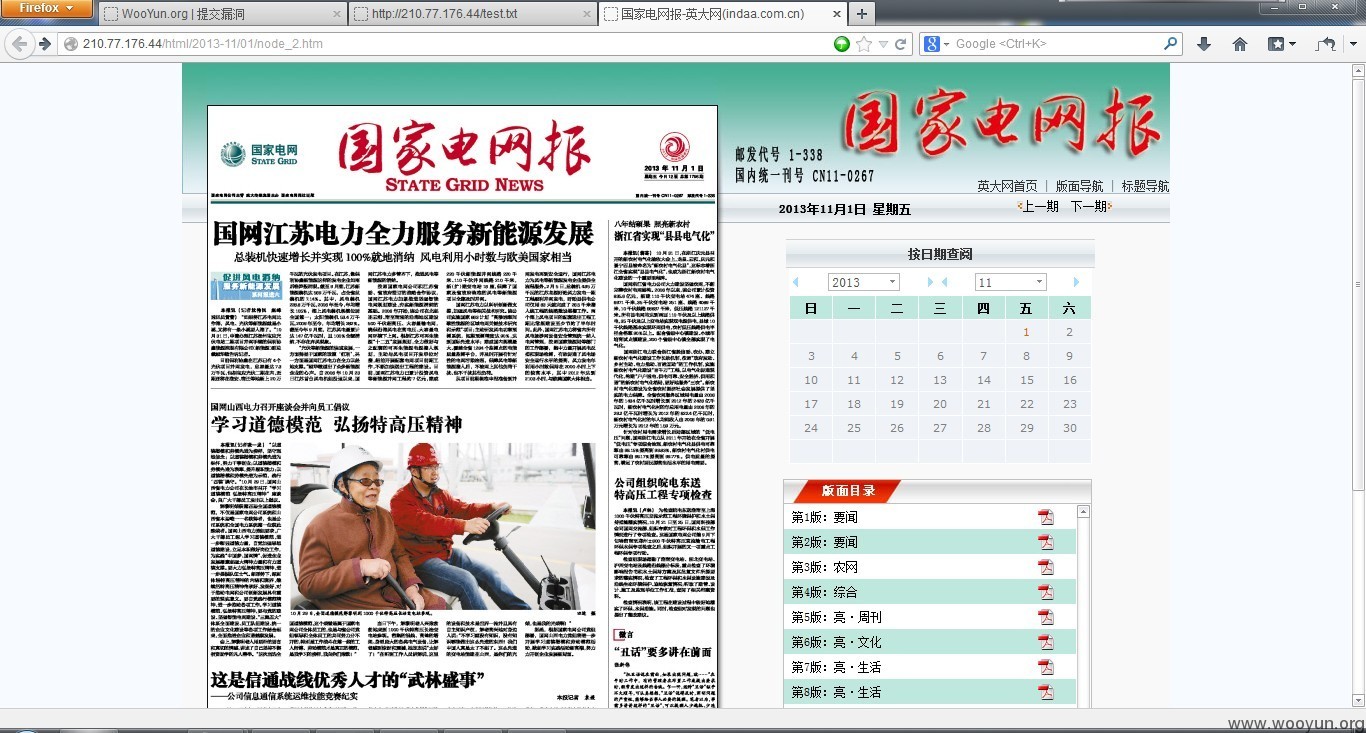1366x733 pixels.
Task: Click the Google search input box
Action: [1055, 44]
